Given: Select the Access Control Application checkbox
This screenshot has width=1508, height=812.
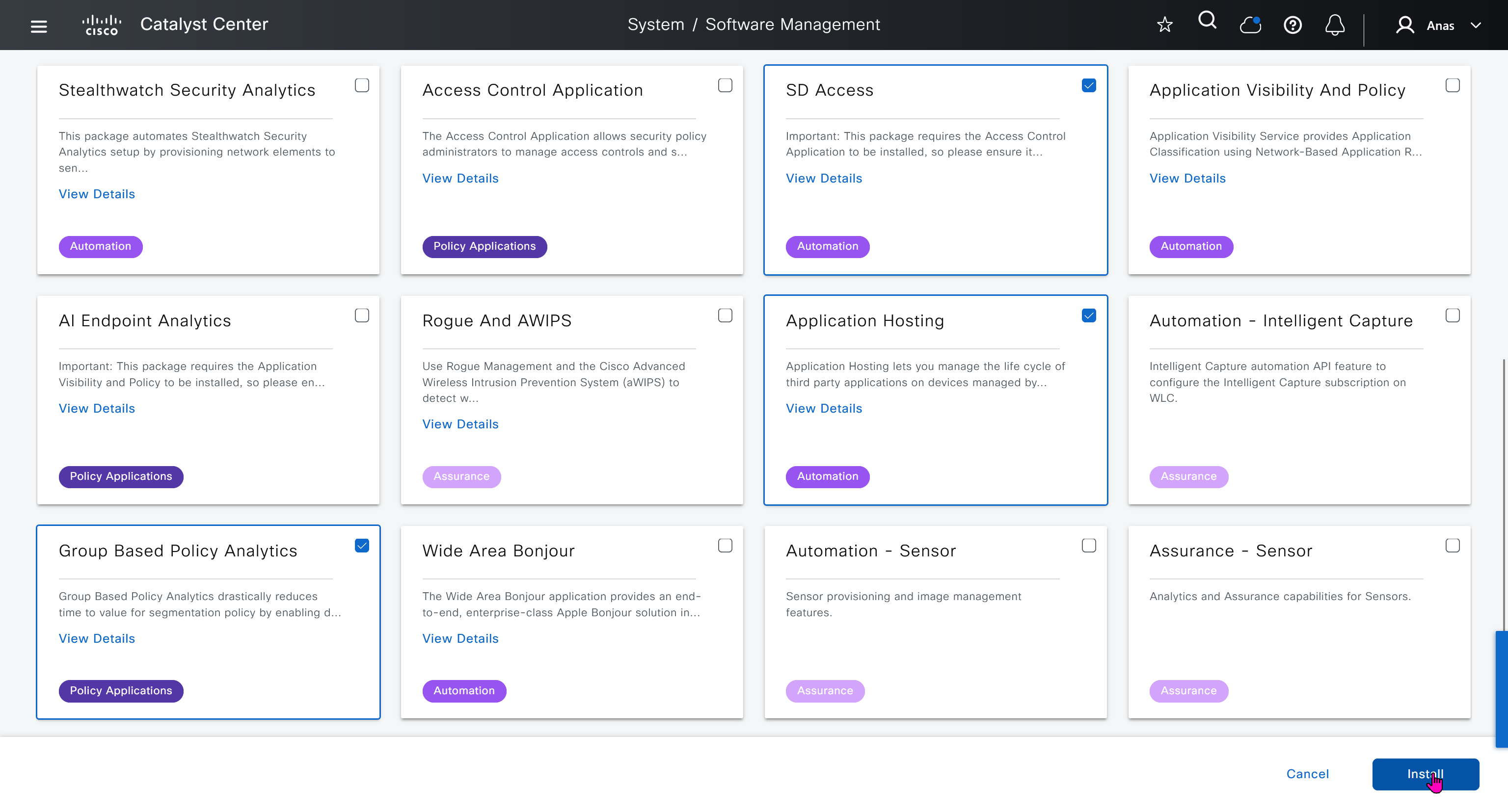Looking at the screenshot, I should 725,85.
